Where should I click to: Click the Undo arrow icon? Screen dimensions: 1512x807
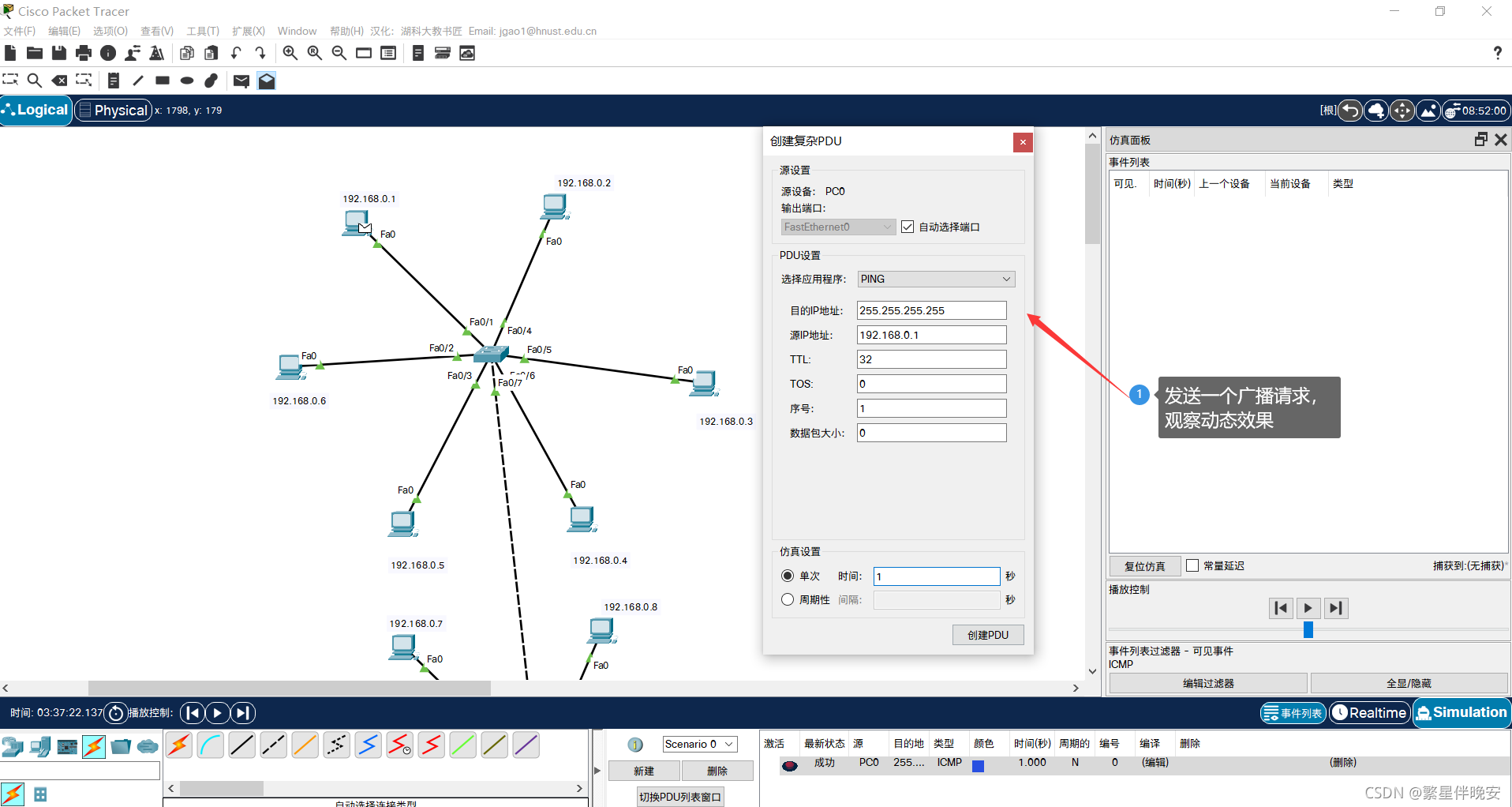(236, 53)
